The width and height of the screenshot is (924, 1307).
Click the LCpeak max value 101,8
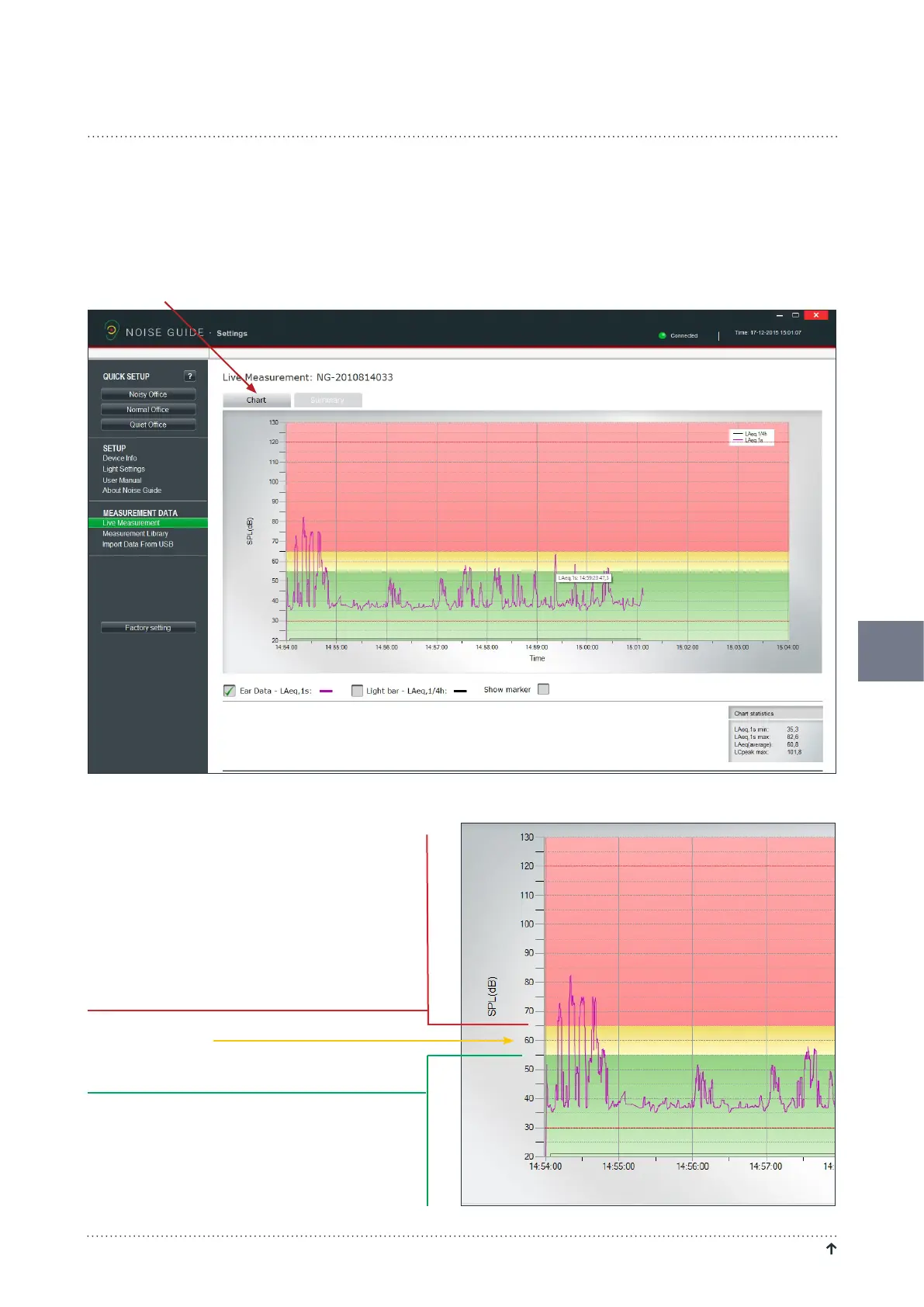point(794,752)
